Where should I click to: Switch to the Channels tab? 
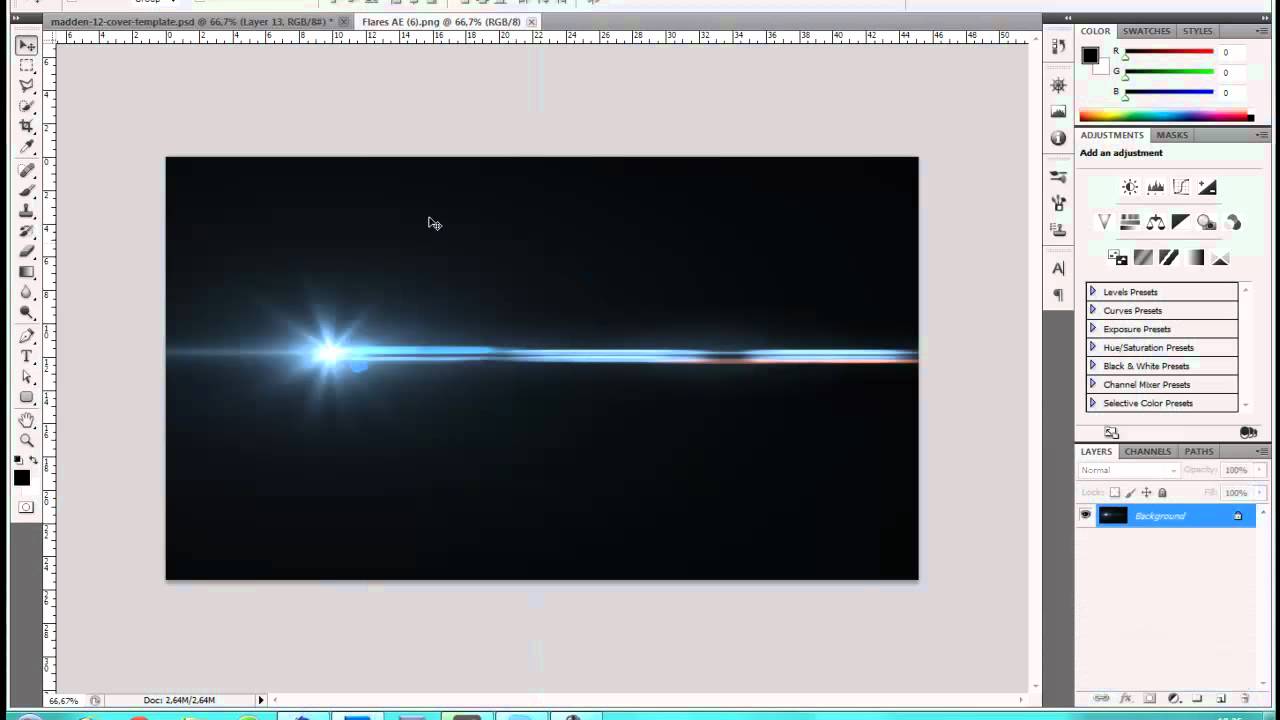1147,451
